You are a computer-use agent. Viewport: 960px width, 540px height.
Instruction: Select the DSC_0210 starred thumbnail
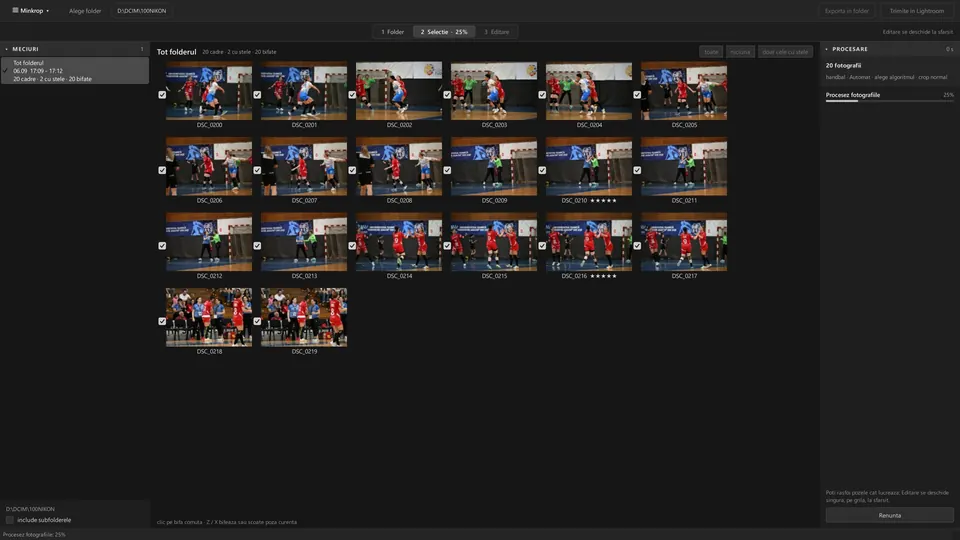589,167
